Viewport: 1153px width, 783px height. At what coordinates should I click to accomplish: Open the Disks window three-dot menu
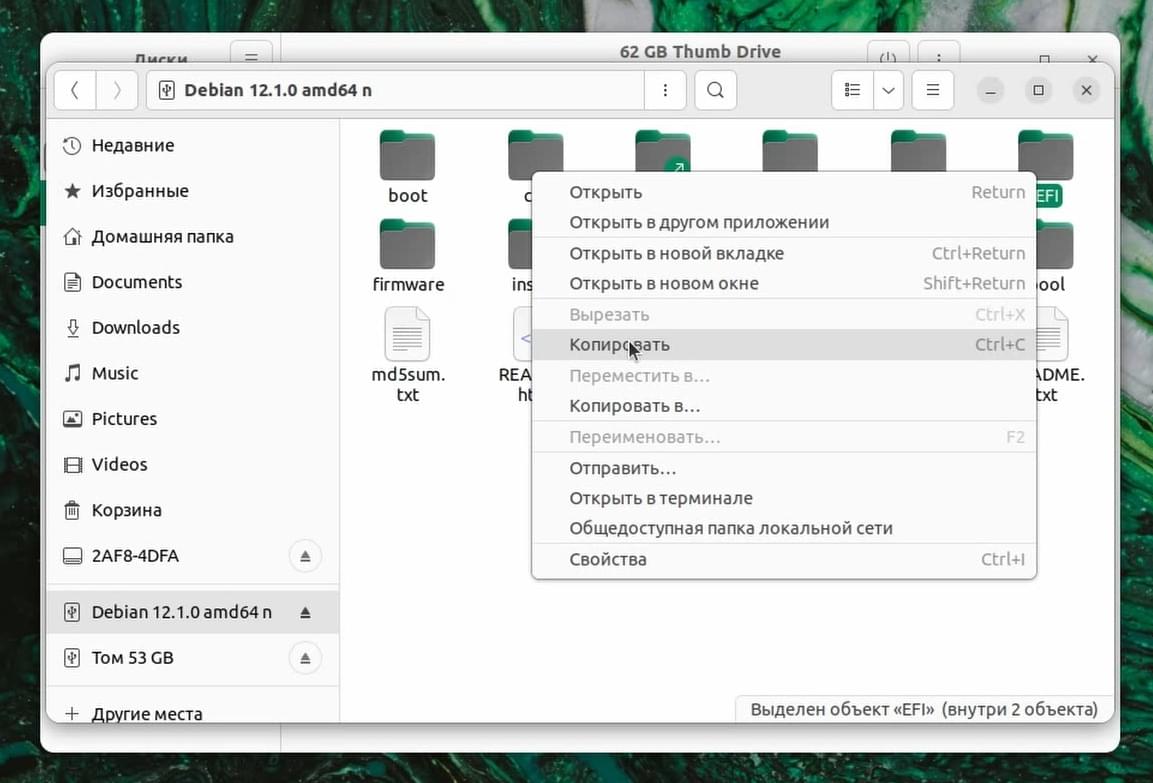coord(938,54)
